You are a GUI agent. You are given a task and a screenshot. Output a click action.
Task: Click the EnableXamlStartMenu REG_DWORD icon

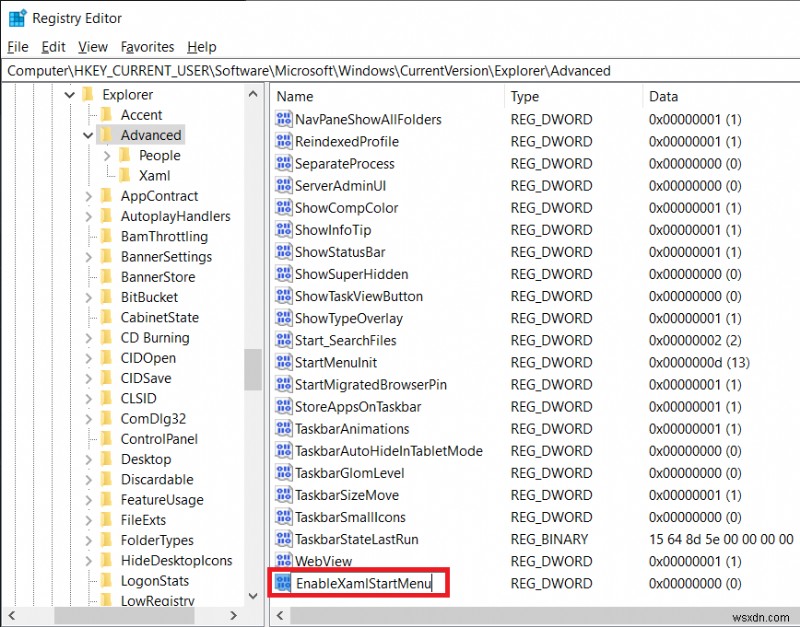click(x=283, y=582)
